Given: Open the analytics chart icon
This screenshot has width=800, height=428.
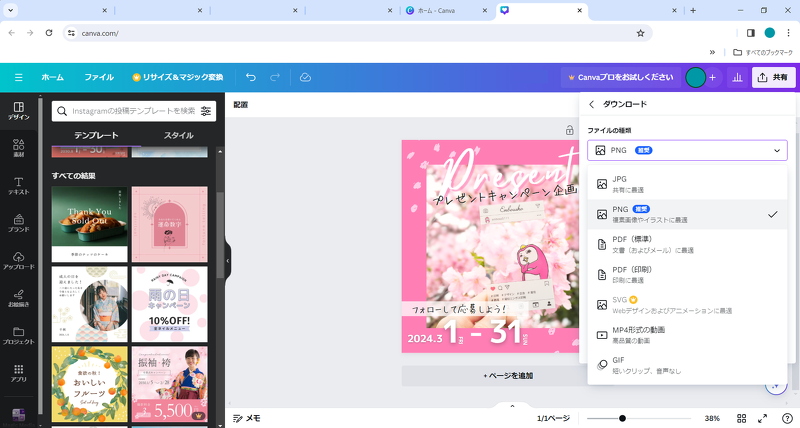Looking at the screenshot, I should click(737, 78).
